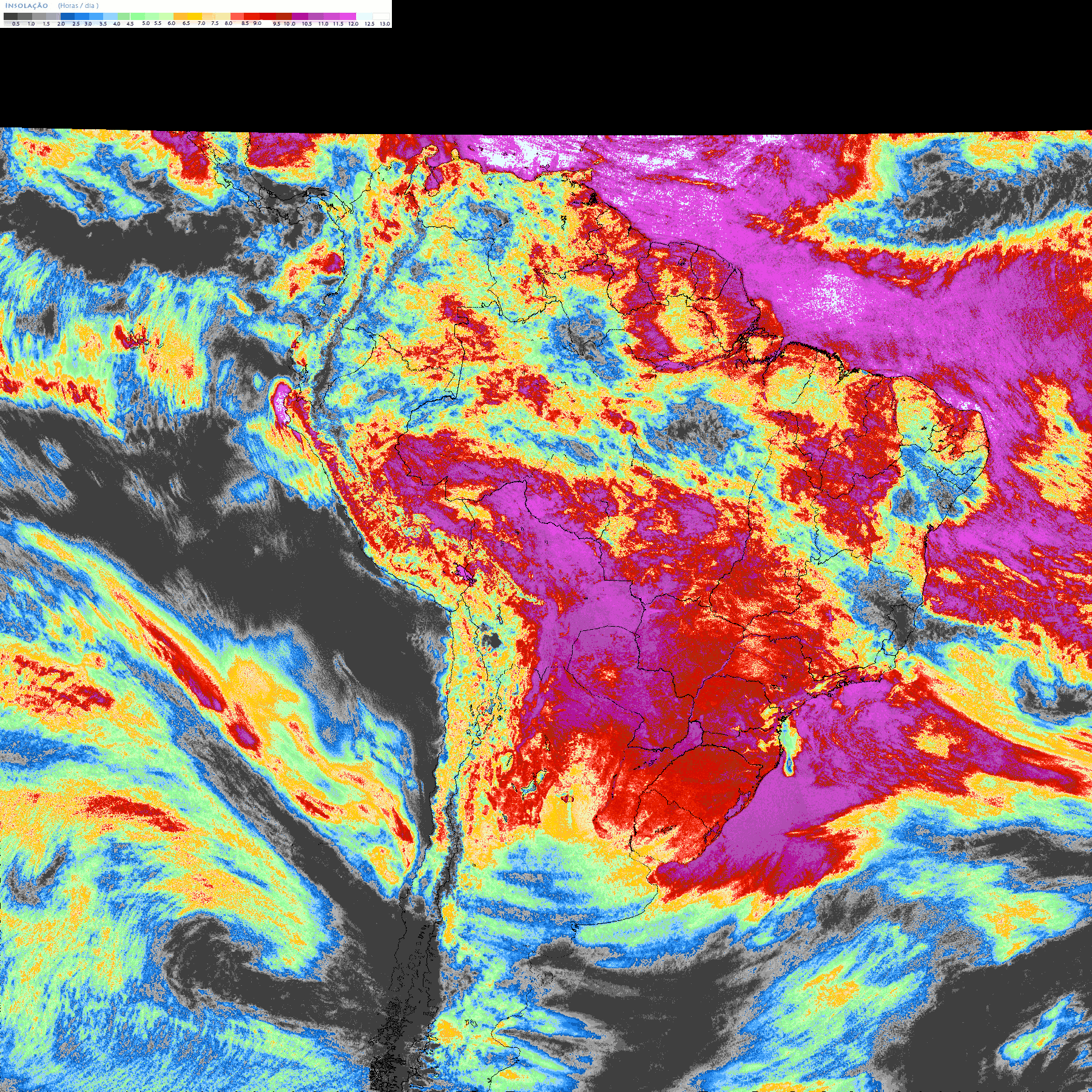Image resolution: width=1092 pixels, height=1092 pixels.
Task: Select the 10.5 legend value label
Action: click(307, 24)
